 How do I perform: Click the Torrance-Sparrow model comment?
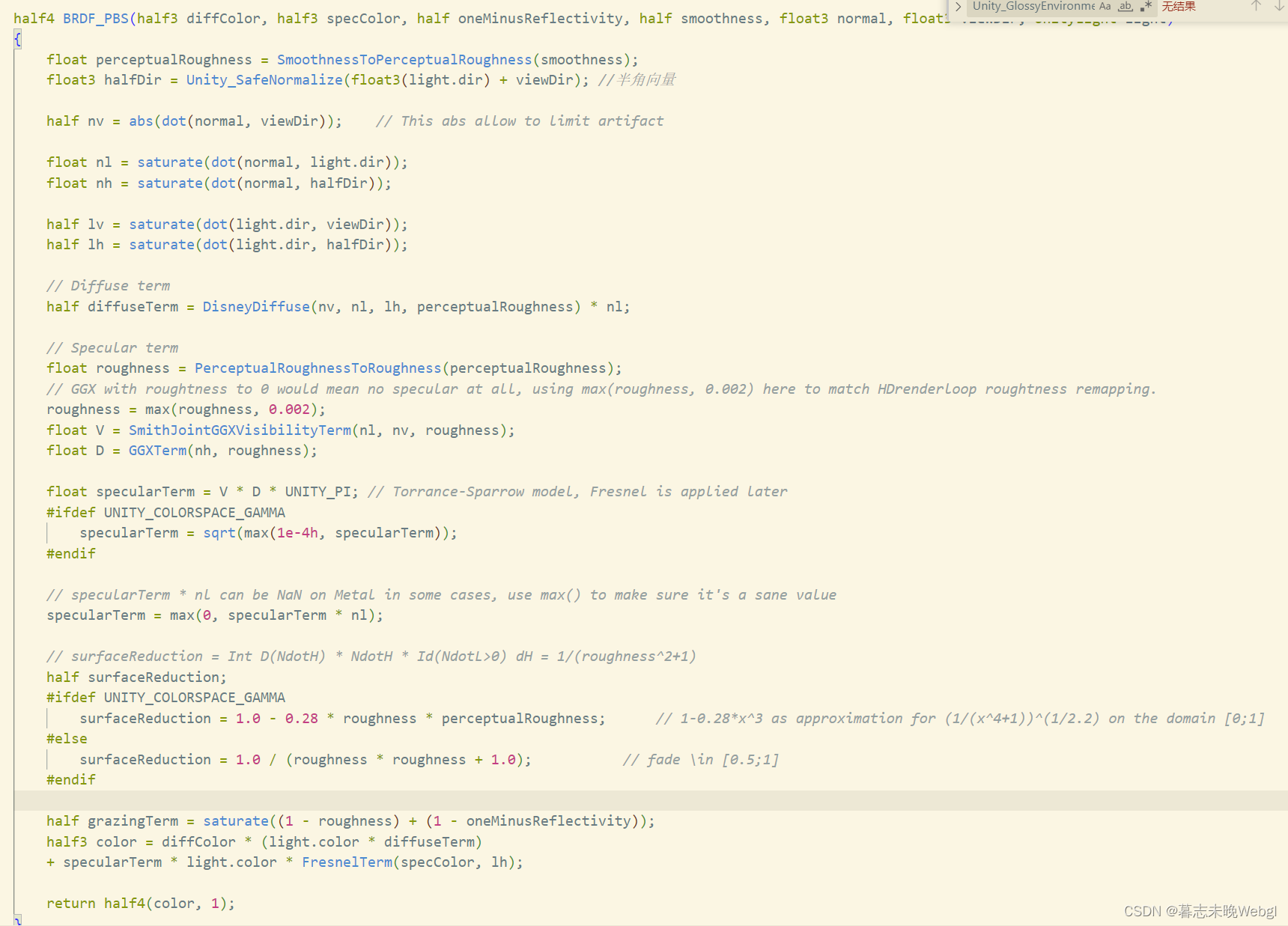[577, 492]
